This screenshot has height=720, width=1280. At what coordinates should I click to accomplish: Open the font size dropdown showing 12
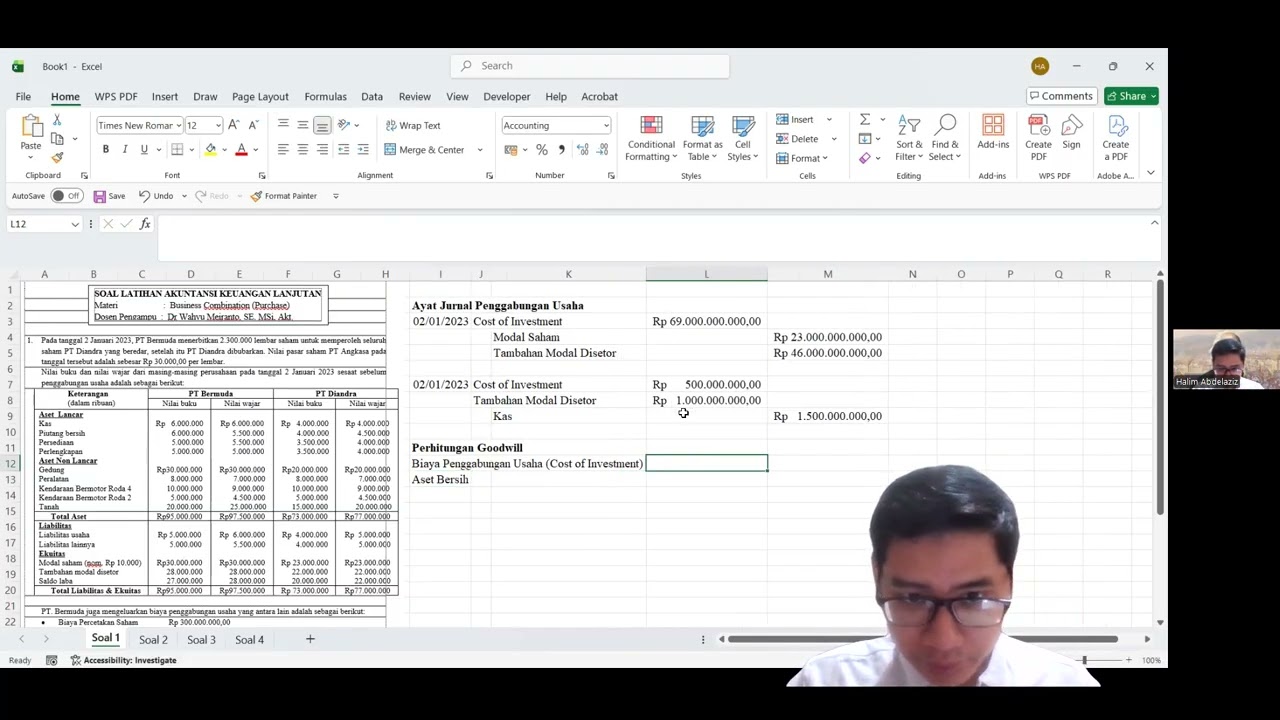coord(217,126)
